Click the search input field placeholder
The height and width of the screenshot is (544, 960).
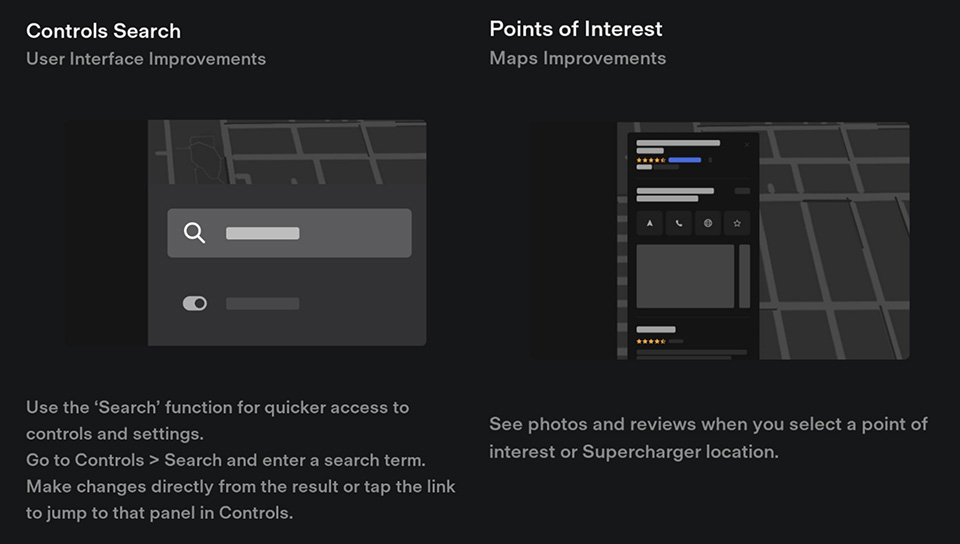click(x=263, y=233)
